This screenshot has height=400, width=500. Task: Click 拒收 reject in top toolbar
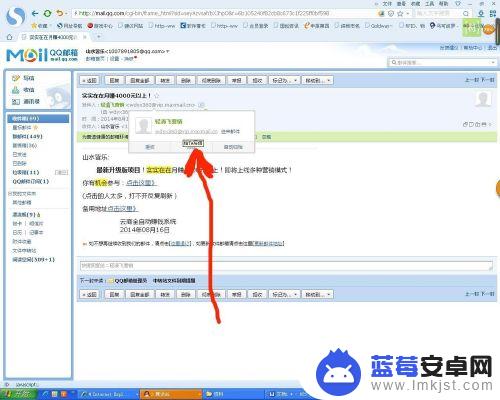point(257,80)
